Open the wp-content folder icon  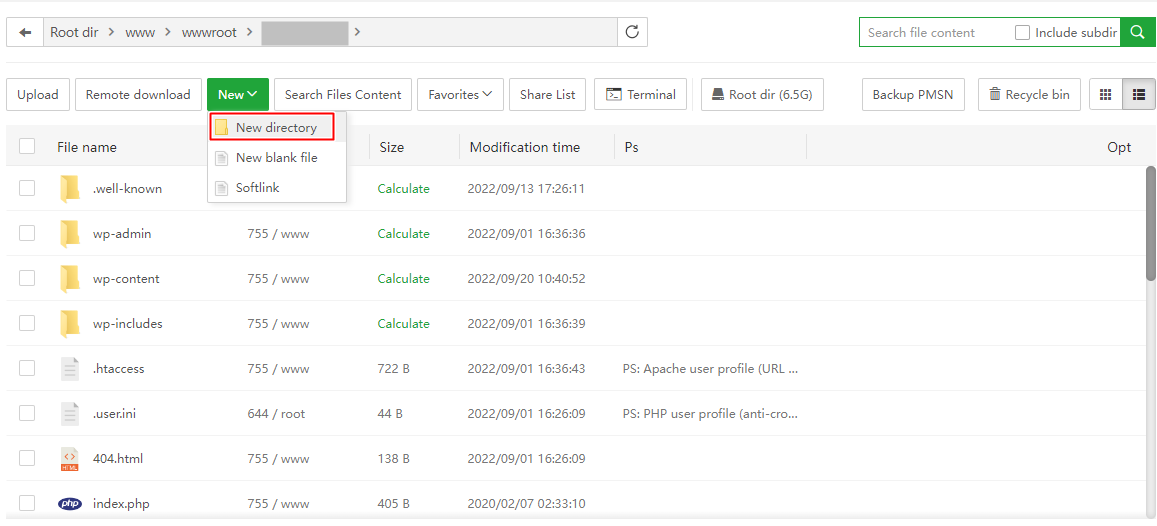point(69,279)
